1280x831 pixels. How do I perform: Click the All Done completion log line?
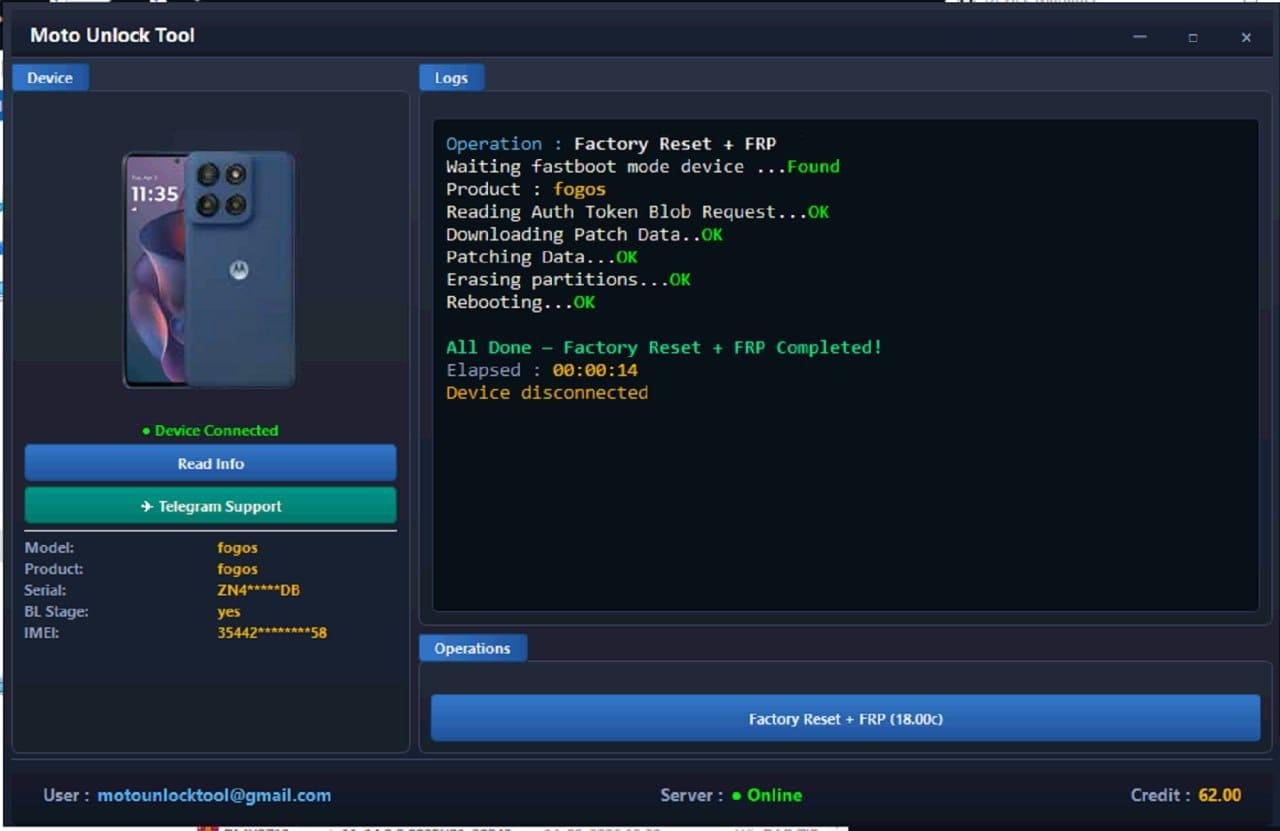(x=664, y=347)
